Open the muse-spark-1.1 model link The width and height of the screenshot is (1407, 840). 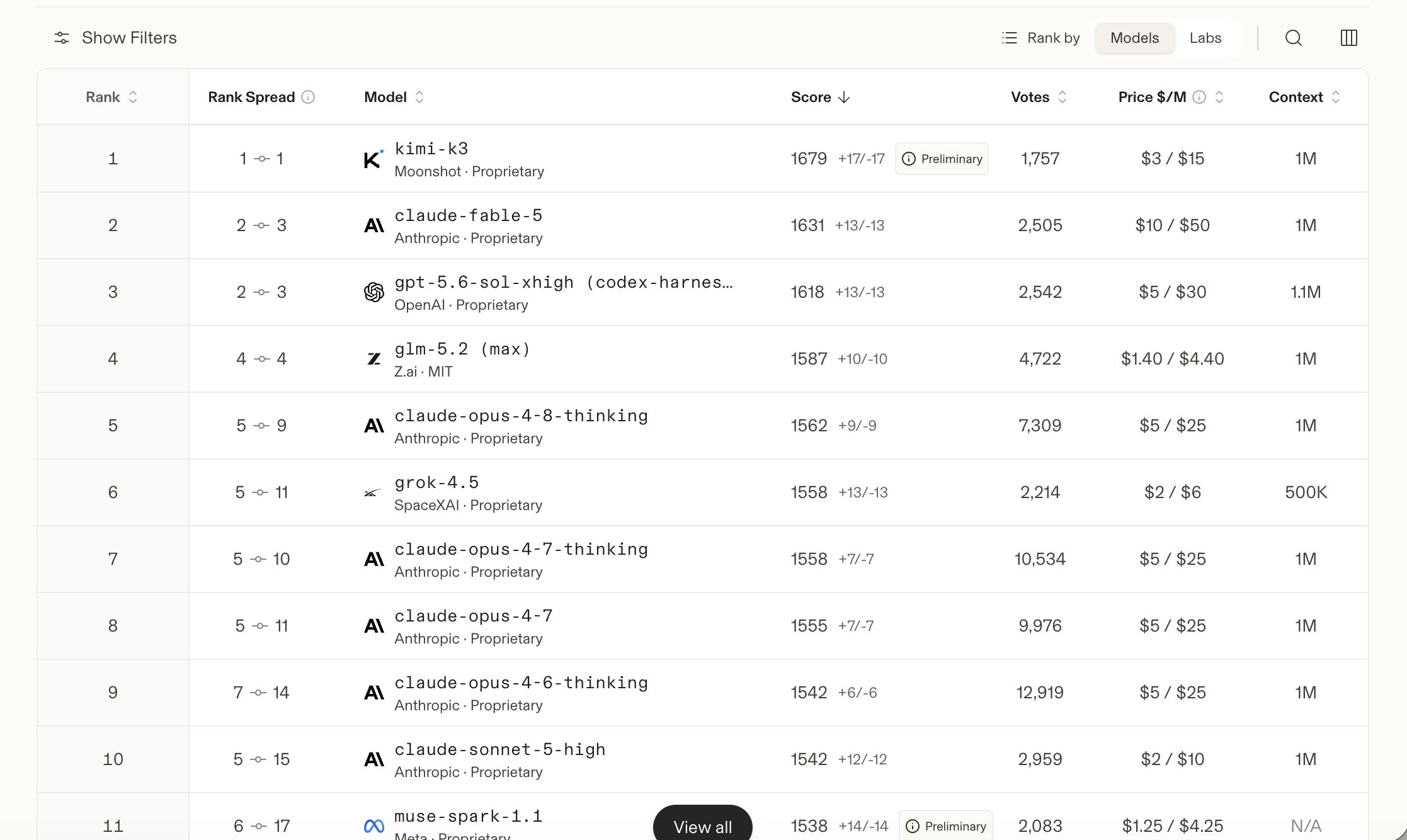click(x=468, y=816)
